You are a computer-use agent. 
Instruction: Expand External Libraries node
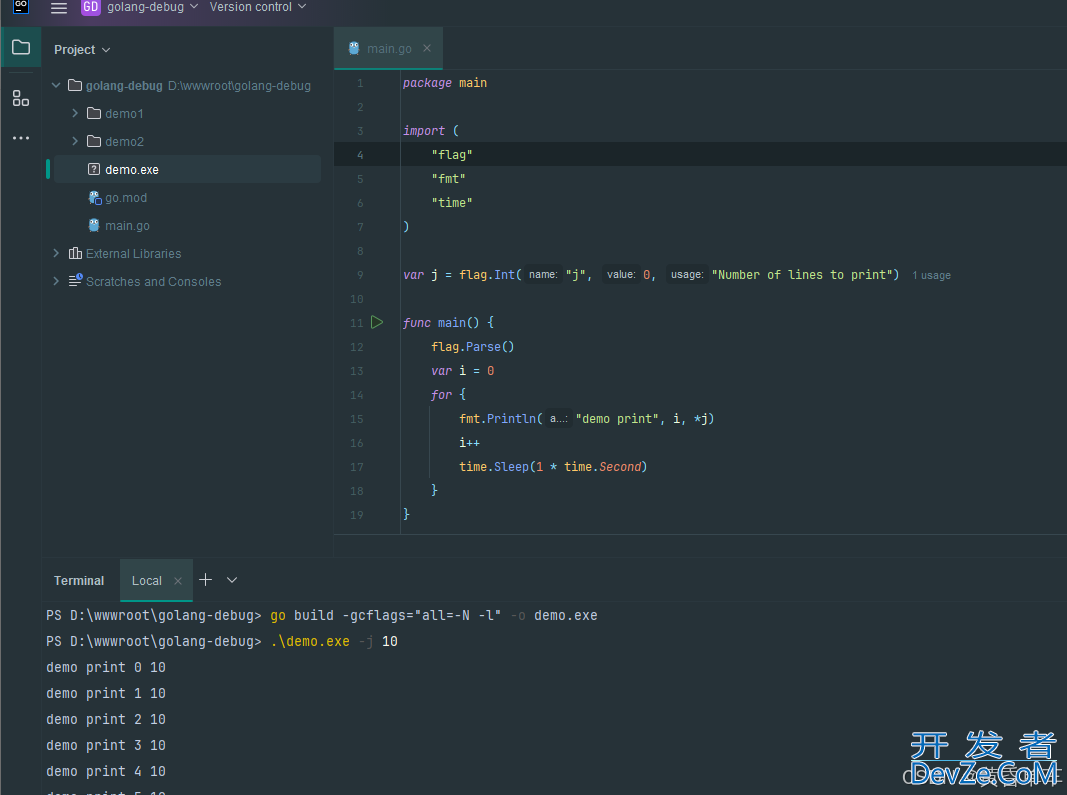click(56, 253)
